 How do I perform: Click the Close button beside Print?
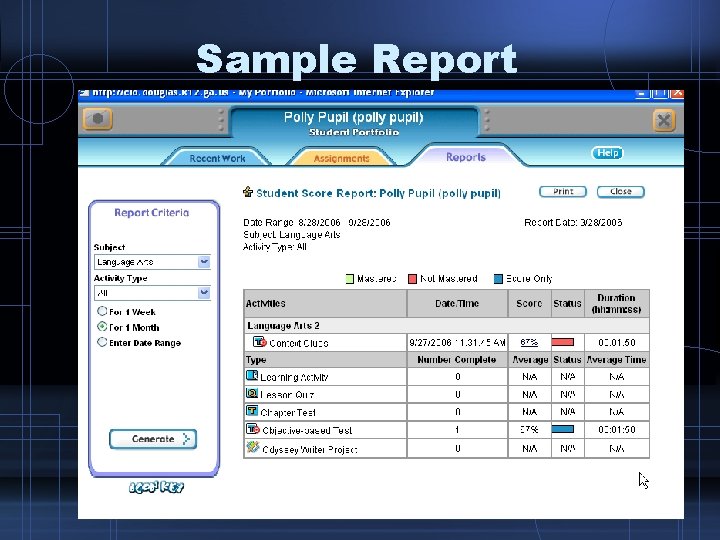[621, 191]
